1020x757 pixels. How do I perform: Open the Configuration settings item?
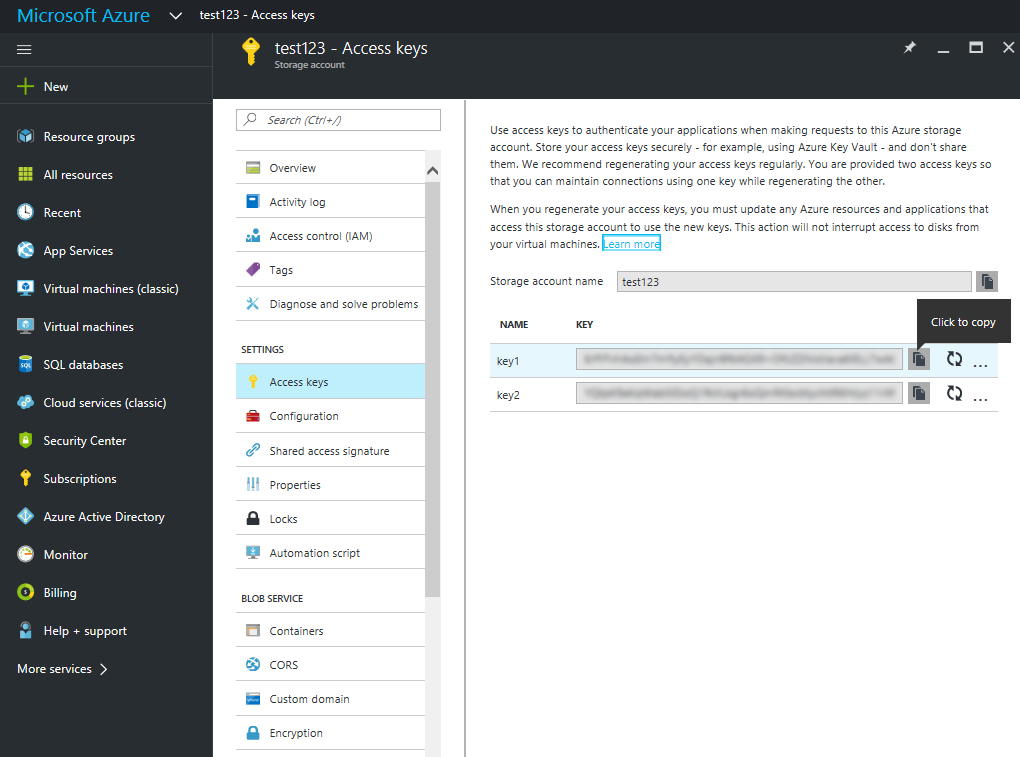(x=330, y=416)
